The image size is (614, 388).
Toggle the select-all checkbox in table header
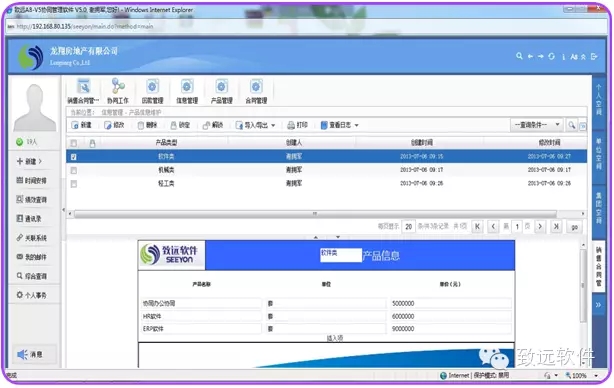click(x=74, y=143)
